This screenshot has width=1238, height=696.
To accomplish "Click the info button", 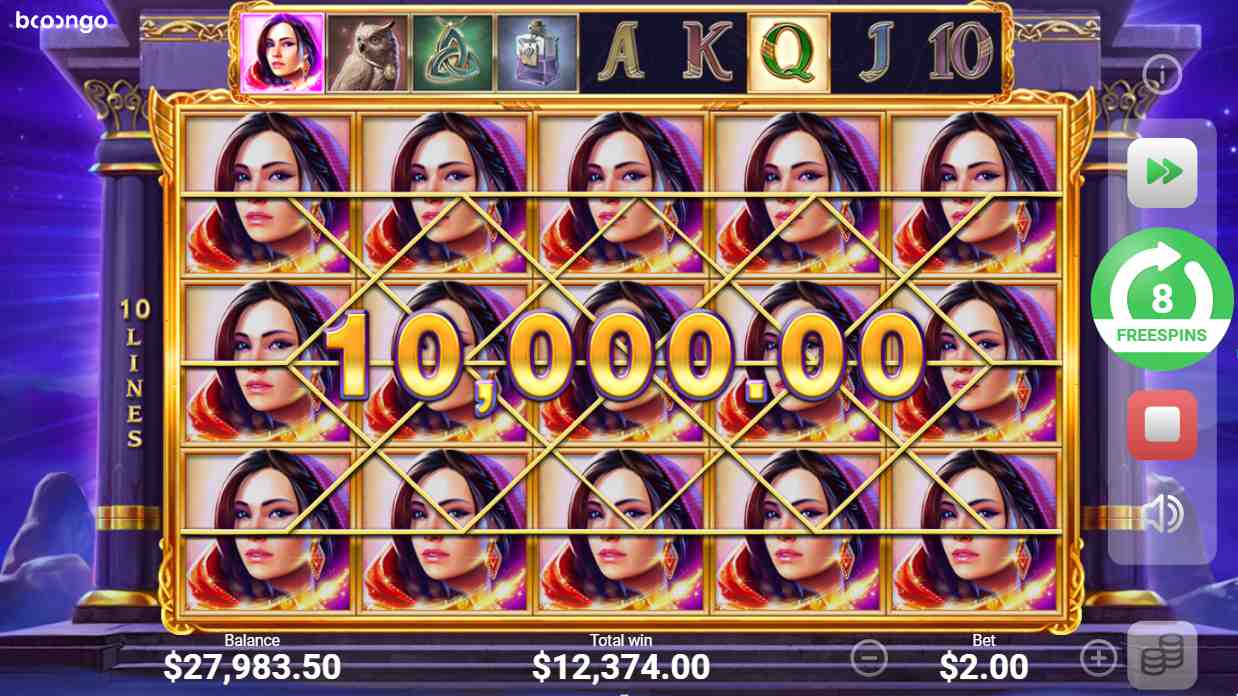I will [x=1163, y=73].
